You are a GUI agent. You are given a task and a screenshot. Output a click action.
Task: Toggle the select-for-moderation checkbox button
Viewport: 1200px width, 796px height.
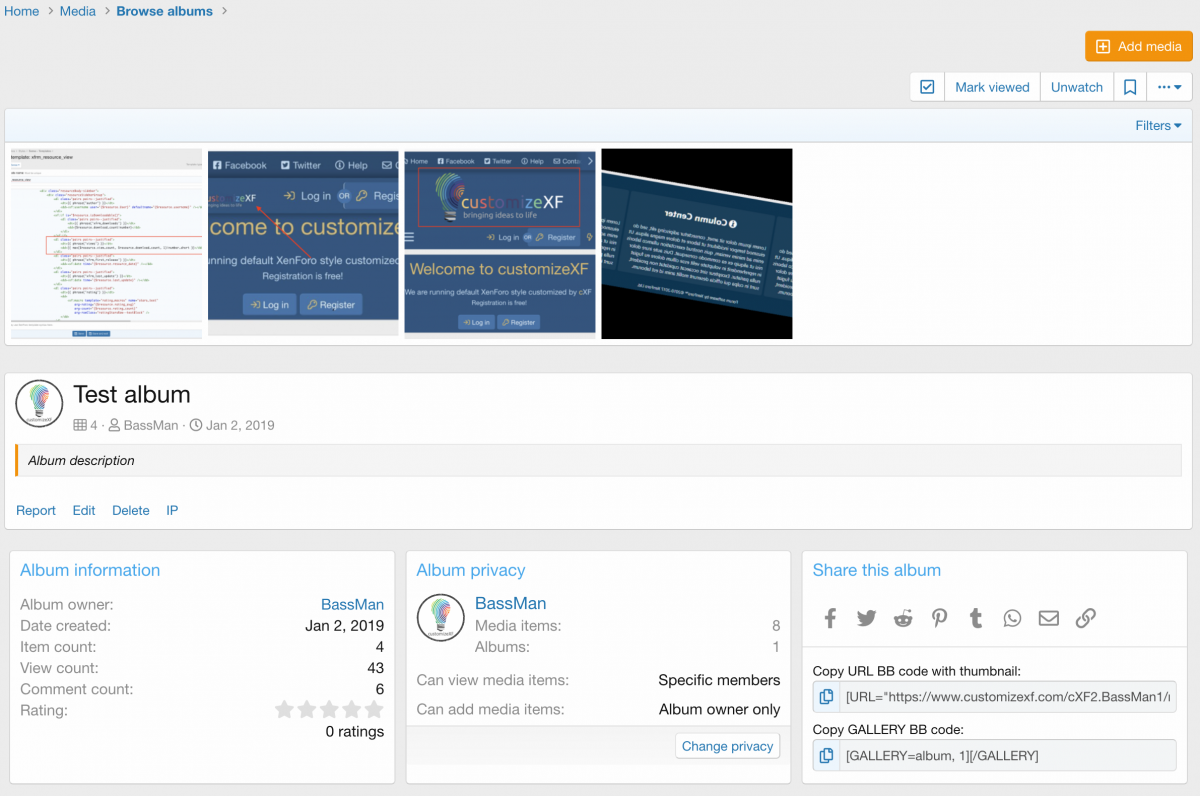click(x=927, y=87)
